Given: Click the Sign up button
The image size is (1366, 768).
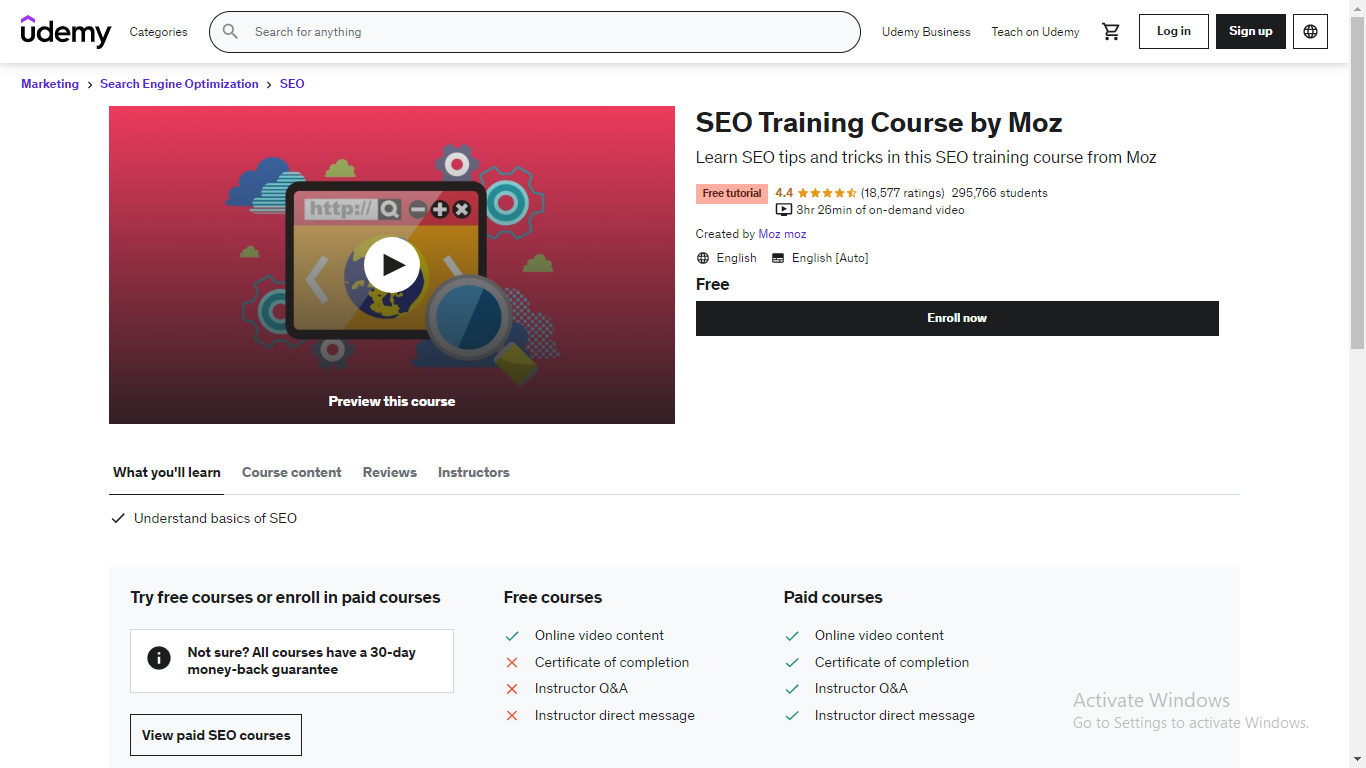Looking at the screenshot, I should coord(1251,32).
